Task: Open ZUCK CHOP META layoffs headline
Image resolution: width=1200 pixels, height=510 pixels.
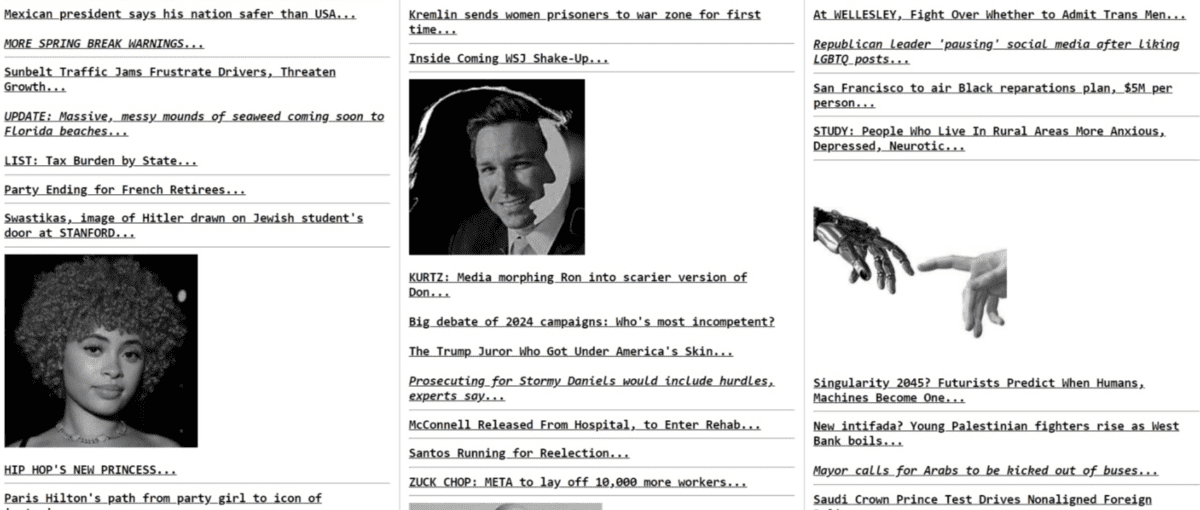Action: tap(578, 483)
